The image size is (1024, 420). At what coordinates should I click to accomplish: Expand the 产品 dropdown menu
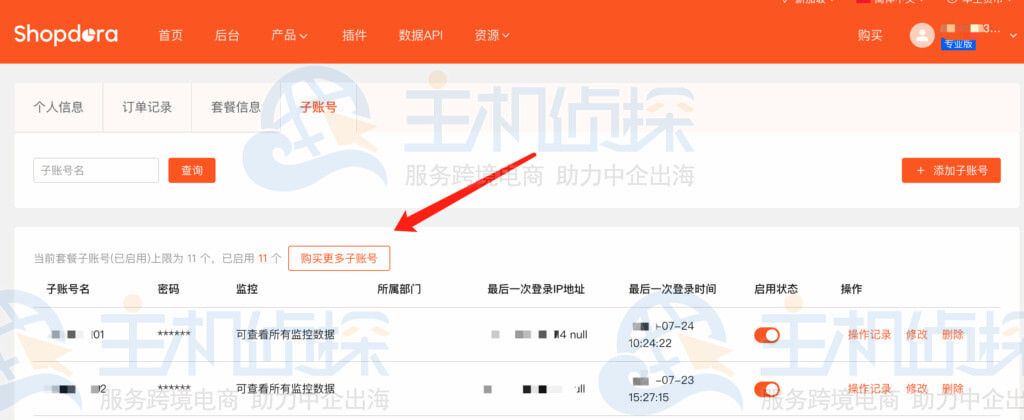(x=289, y=35)
